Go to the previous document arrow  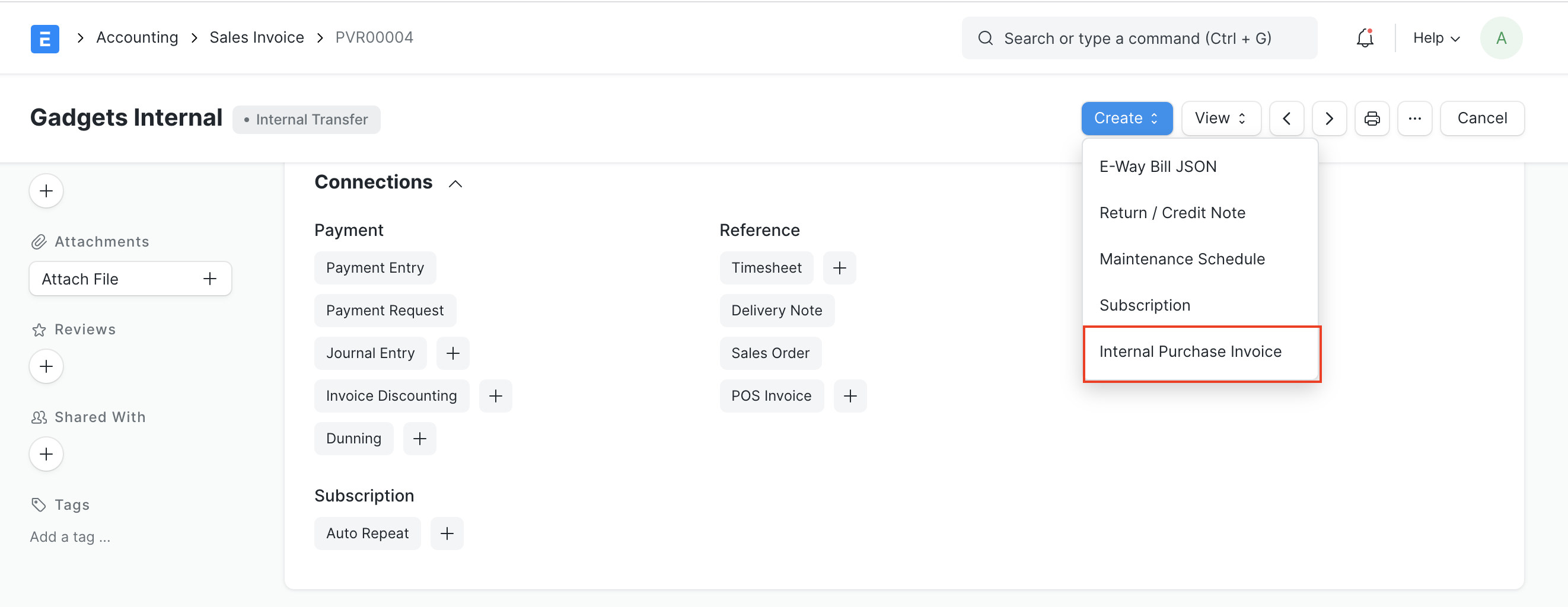coord(1286,118)
